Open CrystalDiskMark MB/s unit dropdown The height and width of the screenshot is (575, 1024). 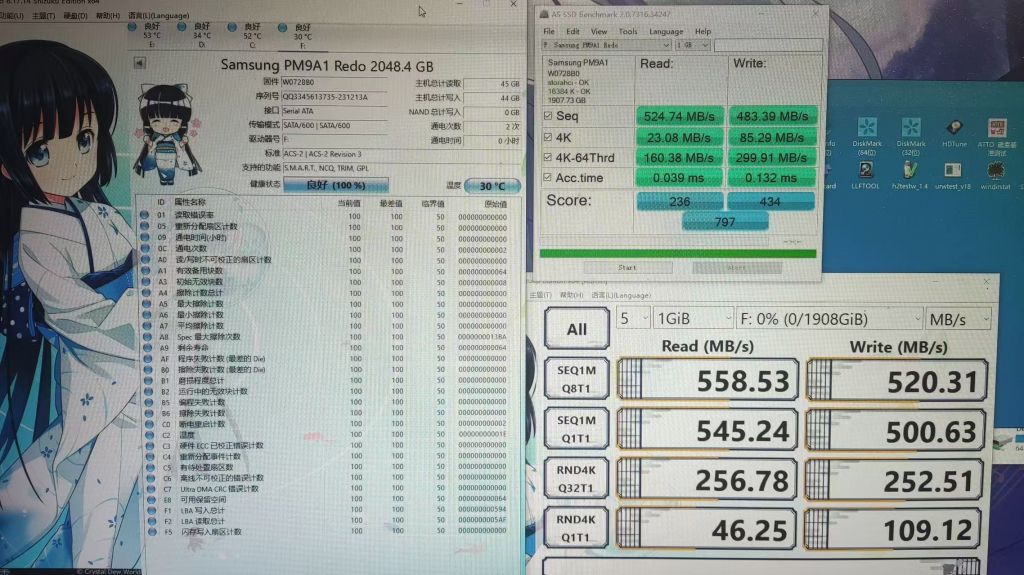point(959,320)
